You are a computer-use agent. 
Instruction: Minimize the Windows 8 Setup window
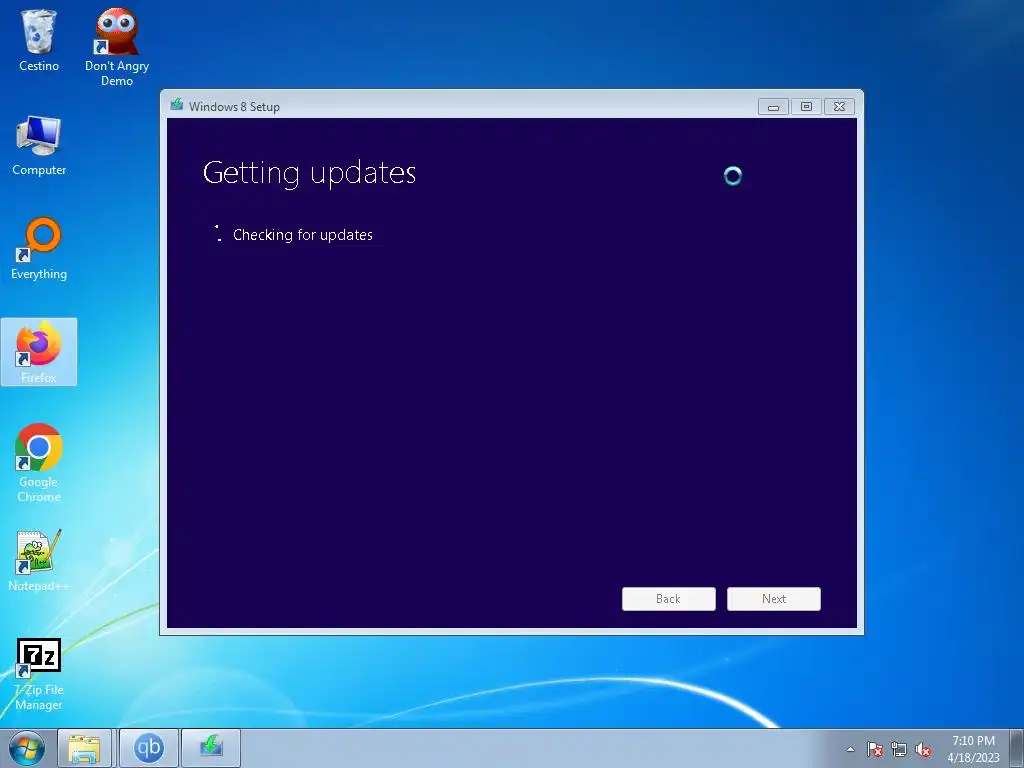coord(773,106)
